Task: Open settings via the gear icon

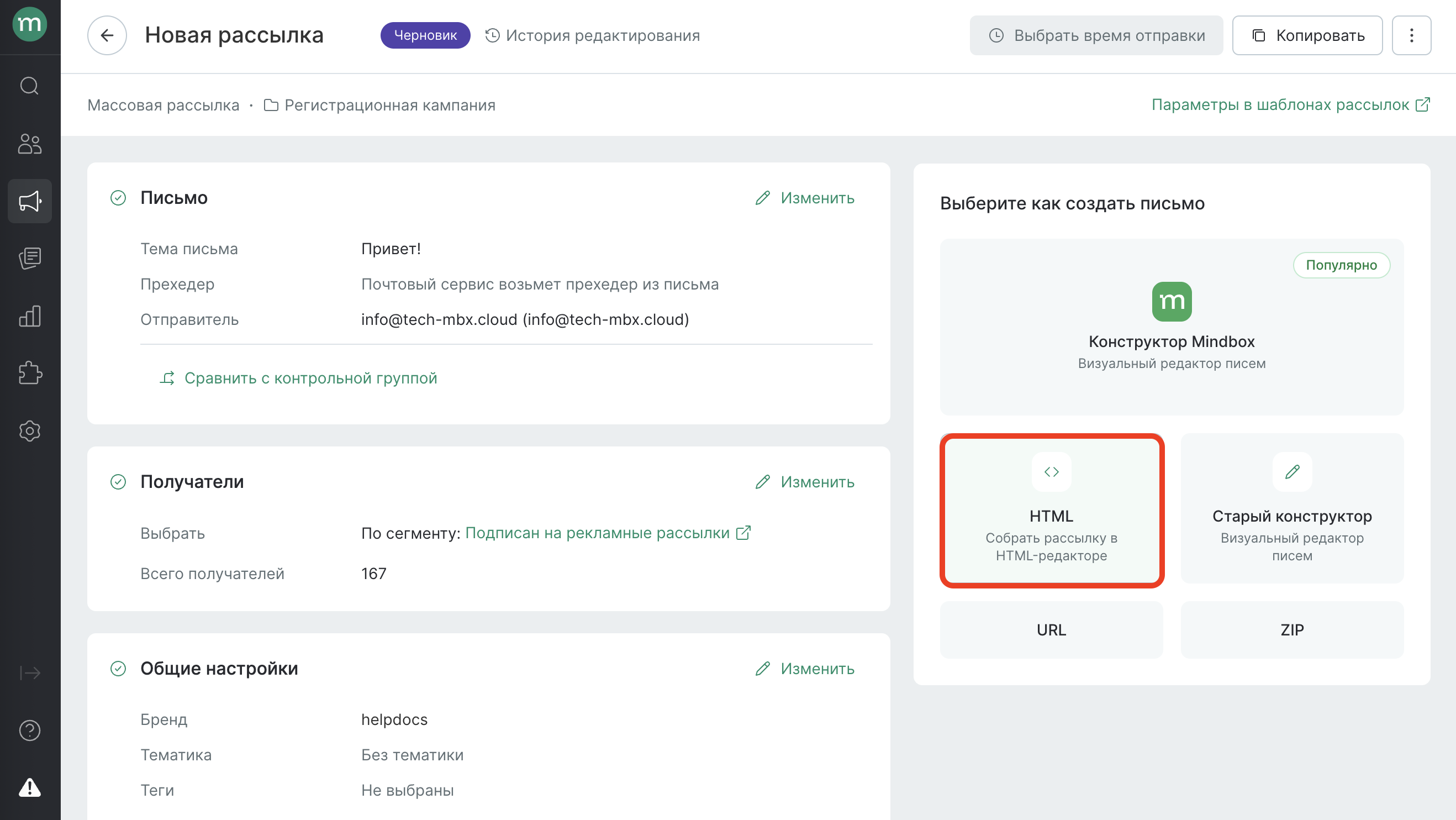Action: click(29, 431)
